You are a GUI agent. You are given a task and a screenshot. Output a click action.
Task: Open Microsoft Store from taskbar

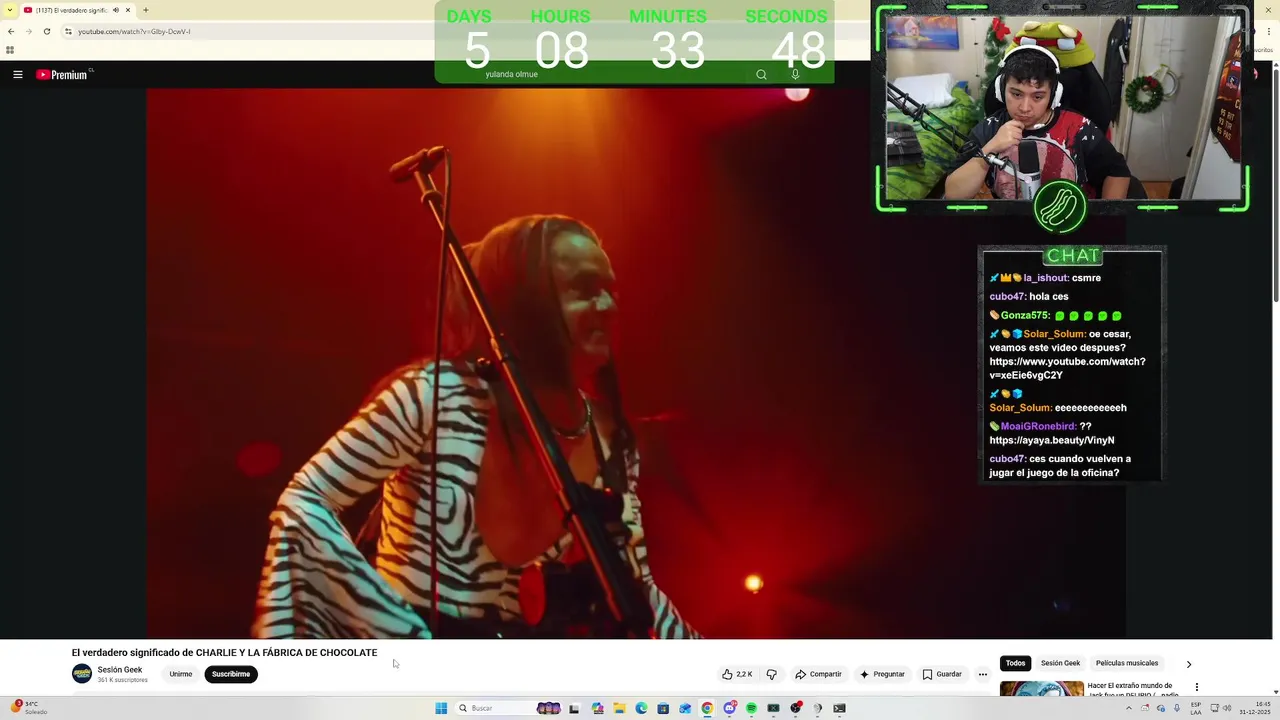click(x=663, y=708)
